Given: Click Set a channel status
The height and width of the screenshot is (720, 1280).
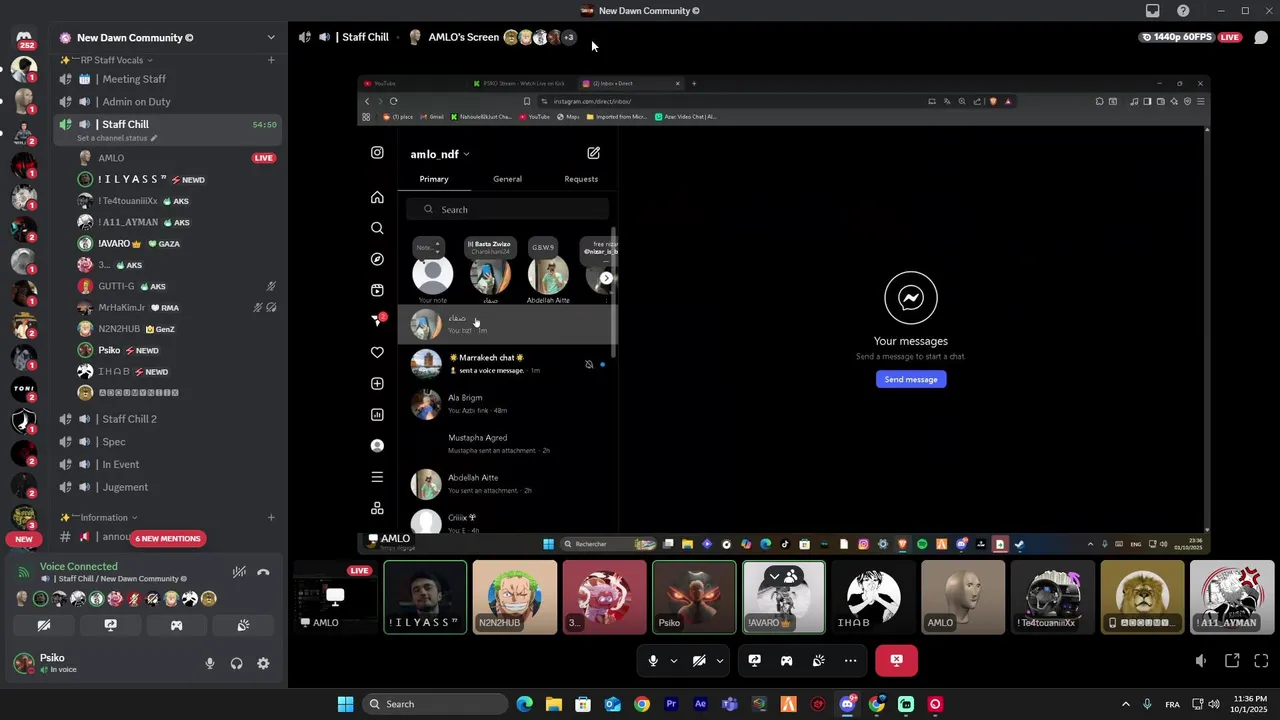Looking at the screenshot, I should 117,138.
